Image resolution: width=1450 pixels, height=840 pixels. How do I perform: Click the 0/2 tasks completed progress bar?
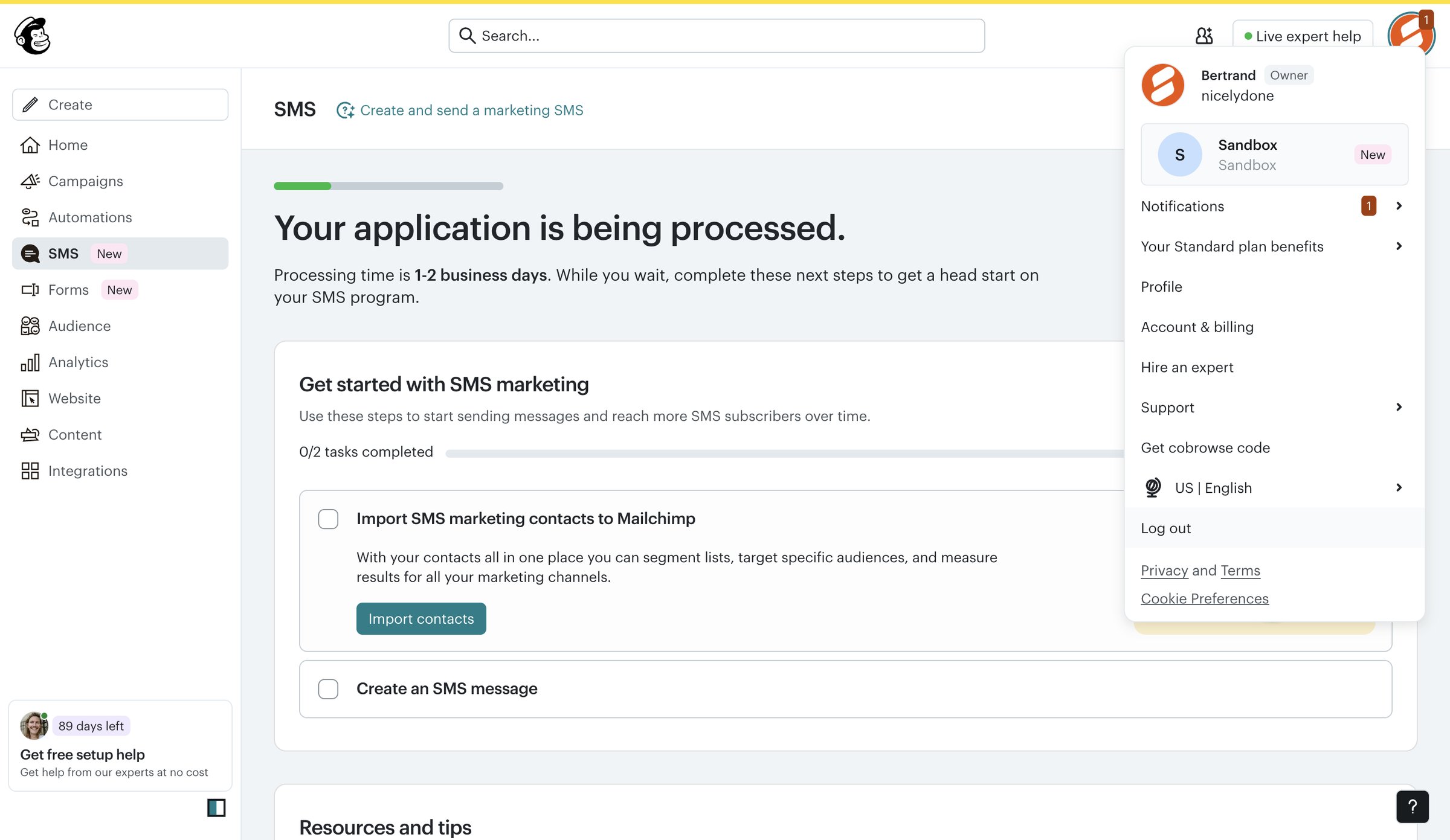[x=784, y=454]
